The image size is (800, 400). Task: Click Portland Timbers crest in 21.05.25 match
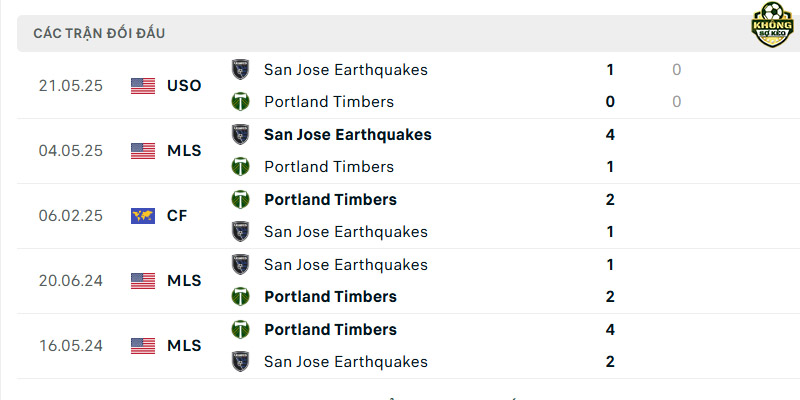(240, 102)
